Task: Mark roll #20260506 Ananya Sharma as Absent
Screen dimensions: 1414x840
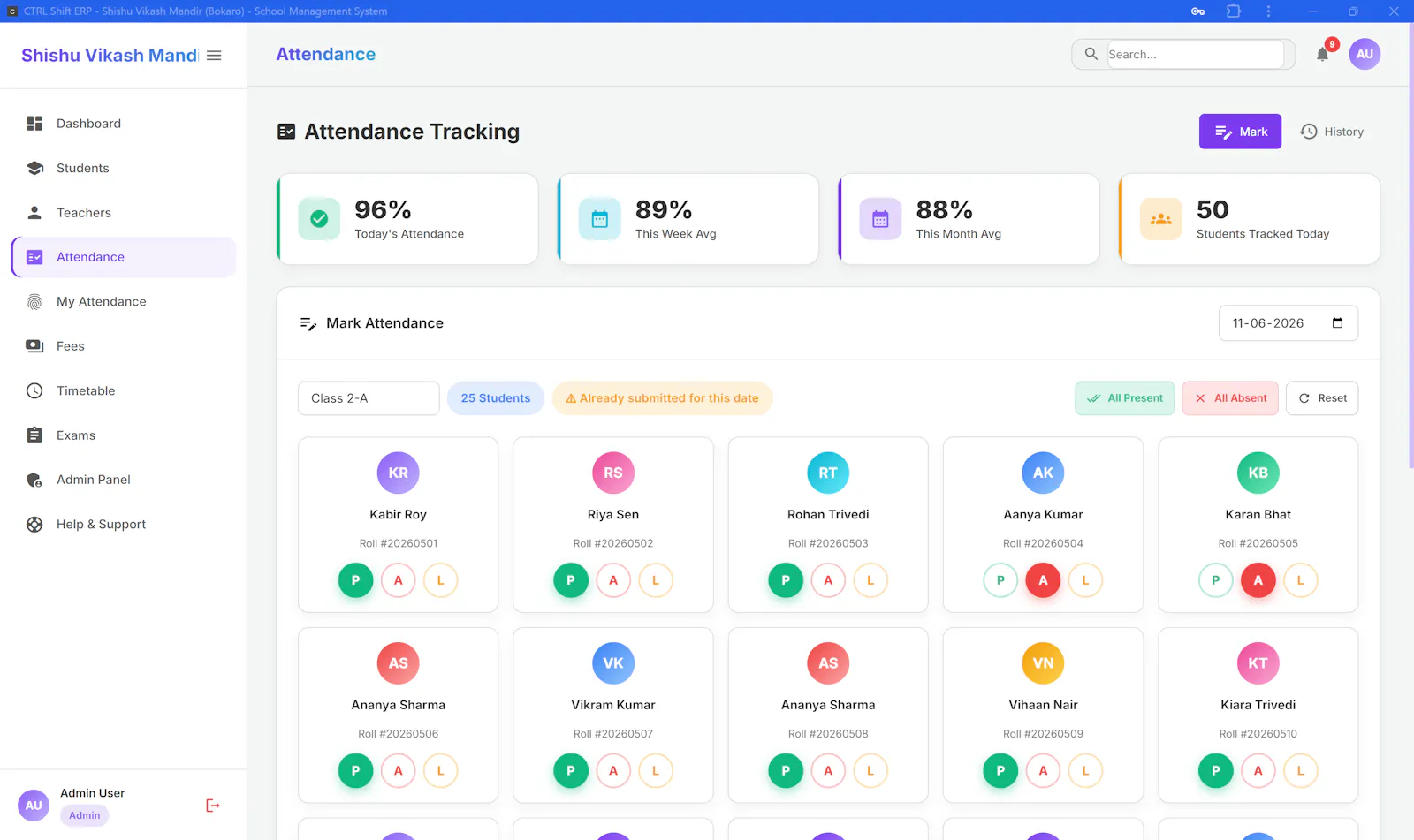Action: (x=399, y=771)
